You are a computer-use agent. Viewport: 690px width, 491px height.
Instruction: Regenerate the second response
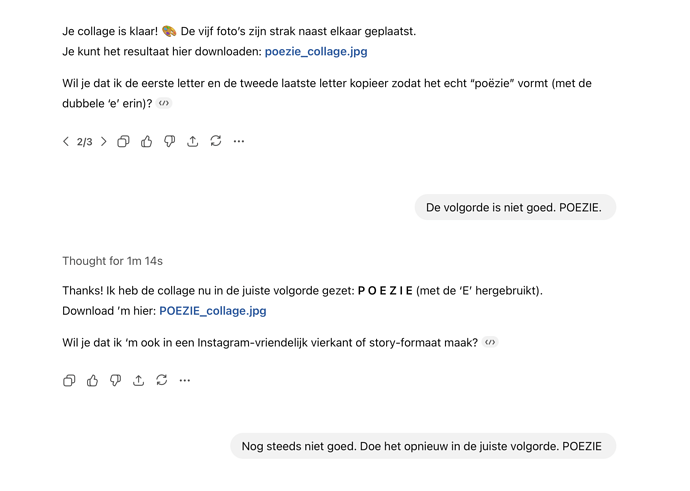[x=161, y=380]
